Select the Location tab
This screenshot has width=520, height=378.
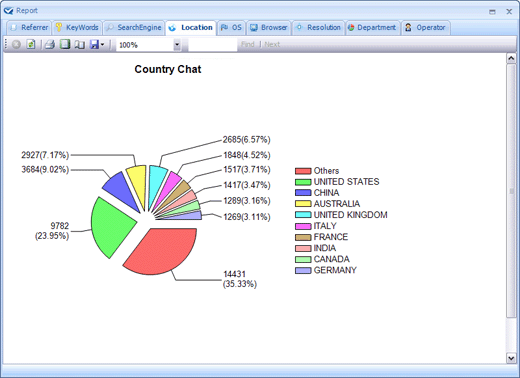191,28
